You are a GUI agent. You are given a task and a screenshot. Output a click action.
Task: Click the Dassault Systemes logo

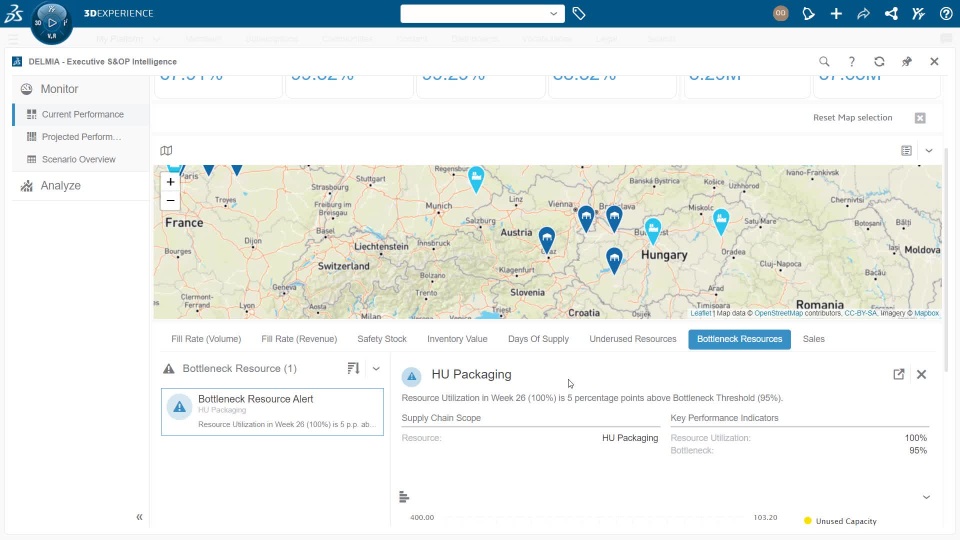(x=13, y=13)
